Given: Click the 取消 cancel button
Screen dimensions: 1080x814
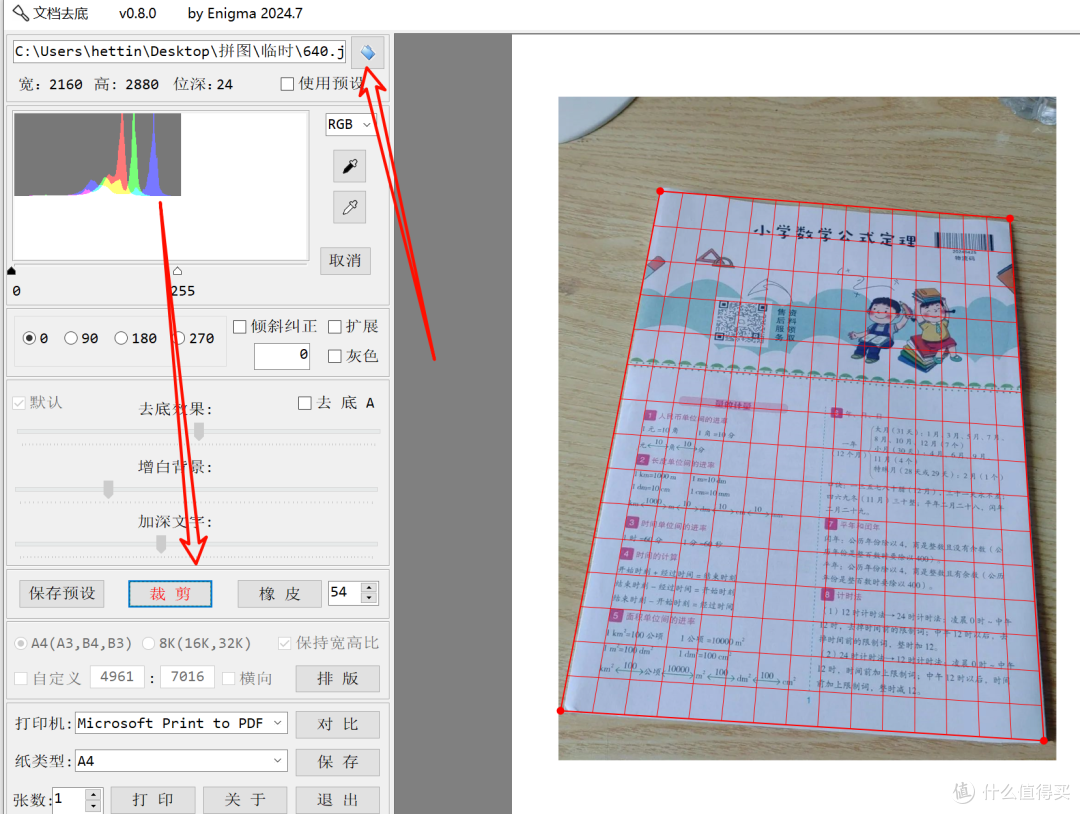Looking at the screenshot, I should pyautogui.click(x=345, y=260).
